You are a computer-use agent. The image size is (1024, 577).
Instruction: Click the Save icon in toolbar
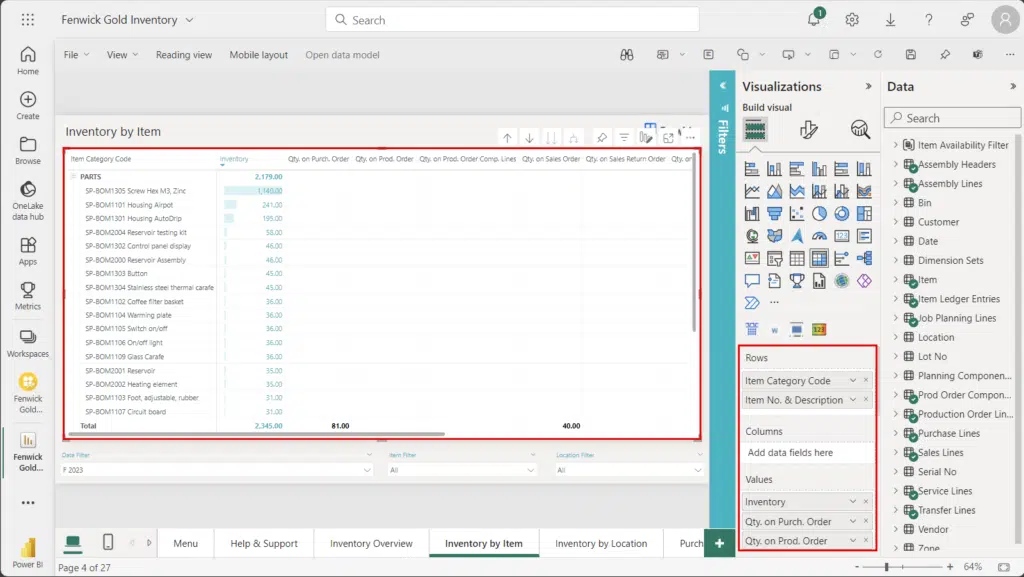pyautogui.click(x=911, y=55)
